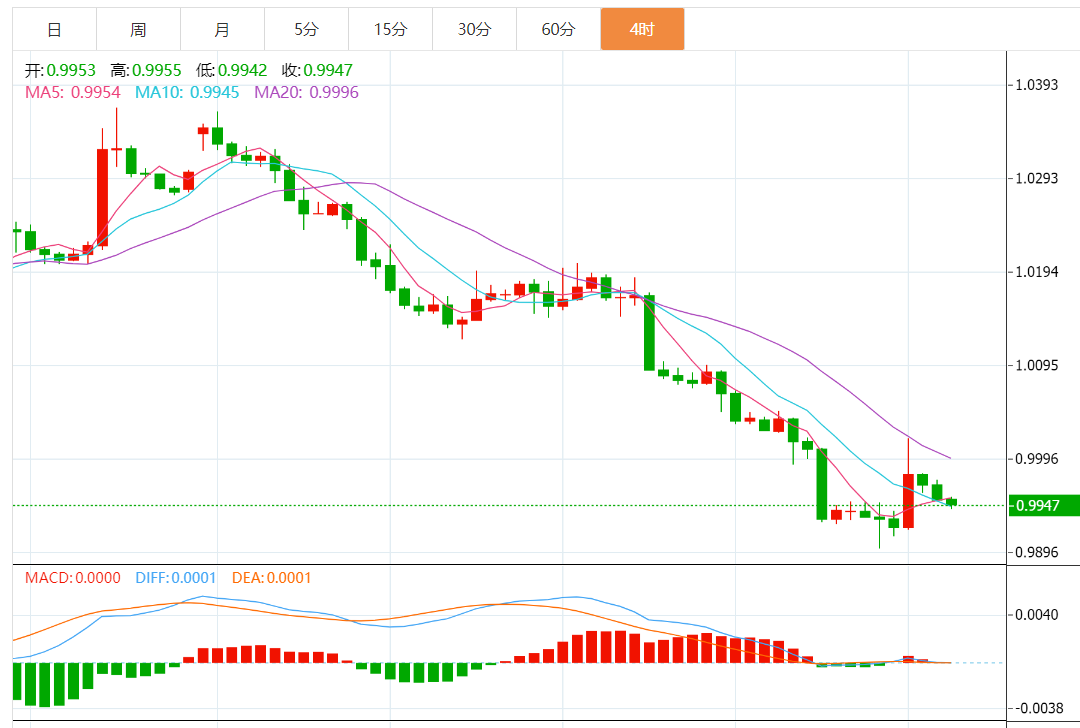Select the active 4时 timeframe tab
1080x728 pixels.
(x=643, y=30)
